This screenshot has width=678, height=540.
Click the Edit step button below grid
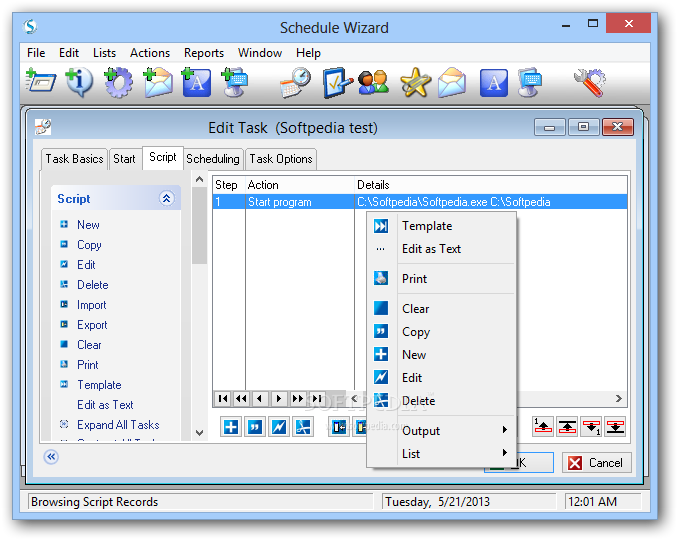point(279,427)
